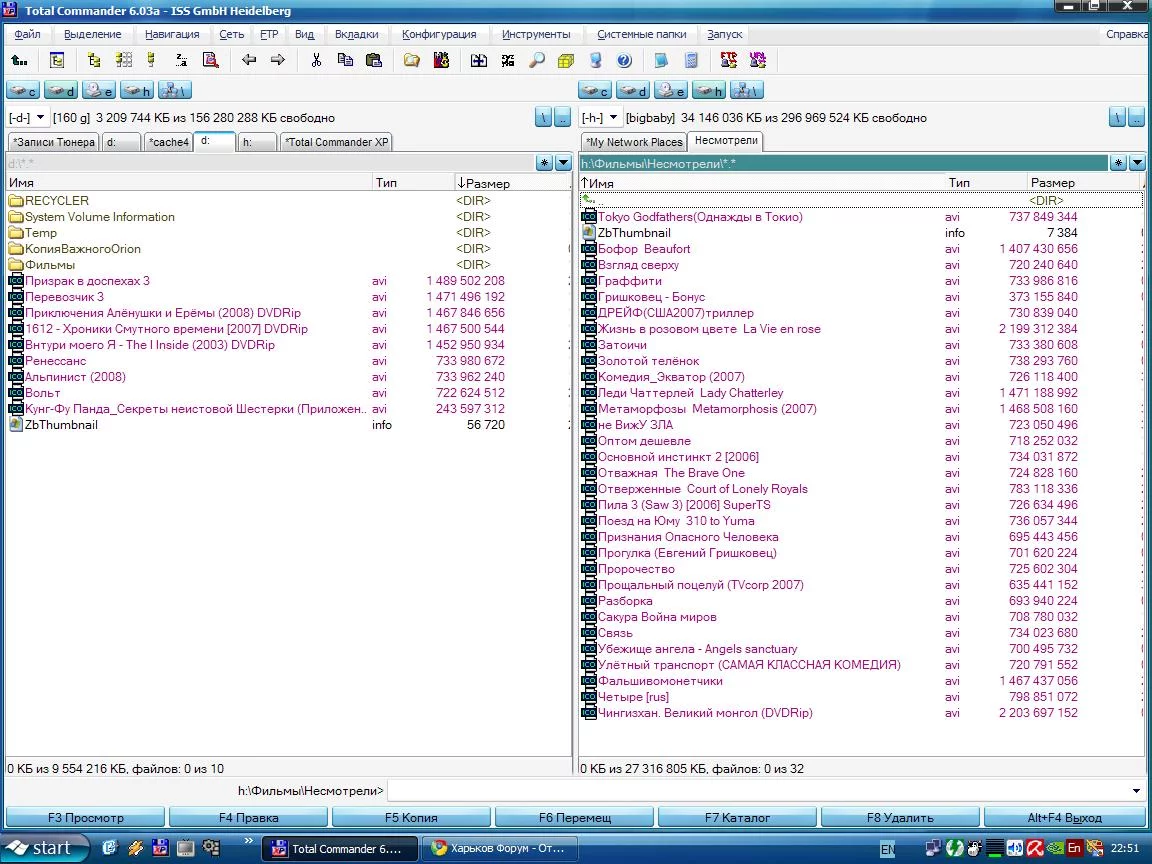Click the blue Help question mark icon

pyautogui.click(x=624, y=60)
